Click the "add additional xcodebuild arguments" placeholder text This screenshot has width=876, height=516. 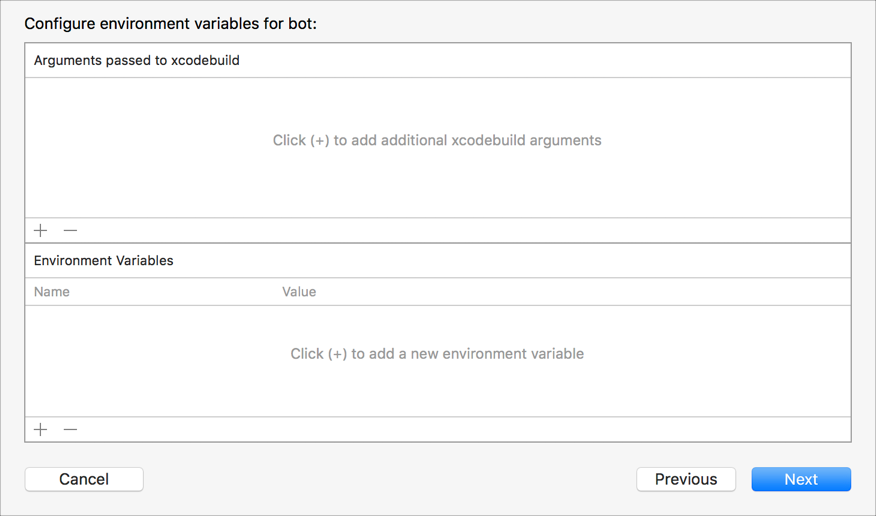coord(437,140)
